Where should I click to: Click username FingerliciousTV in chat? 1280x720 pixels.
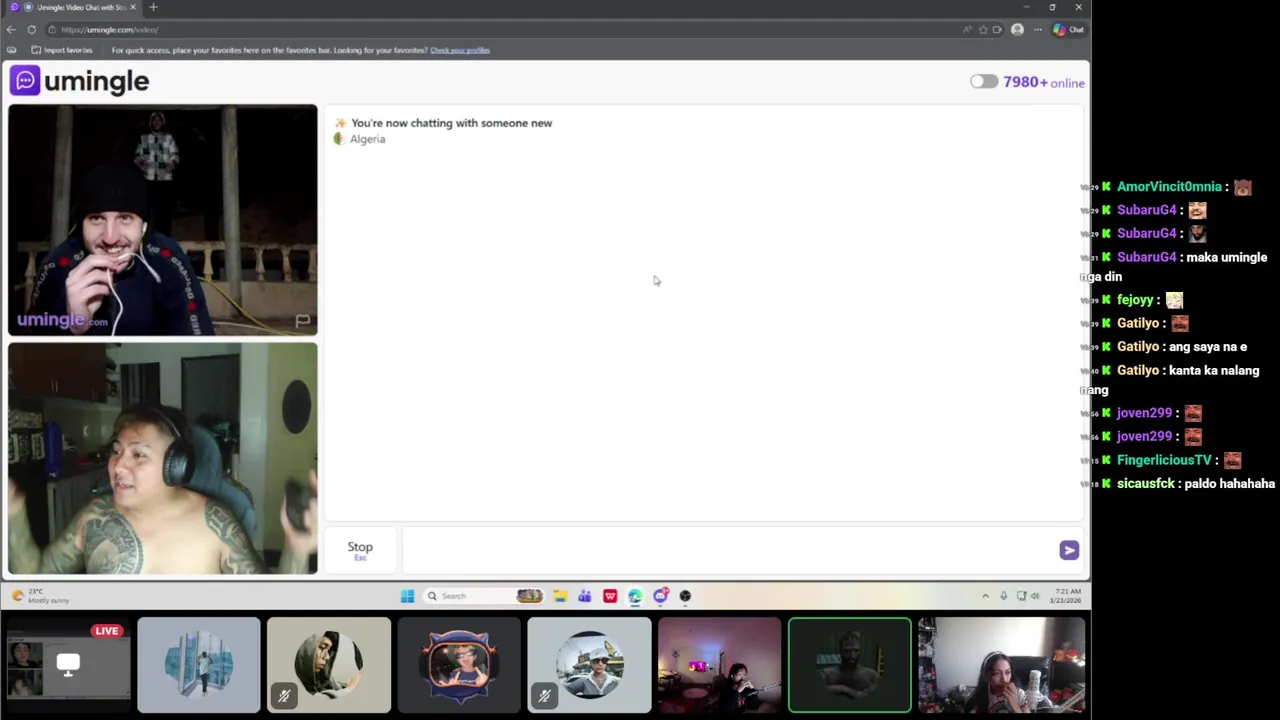(1164, 460)
